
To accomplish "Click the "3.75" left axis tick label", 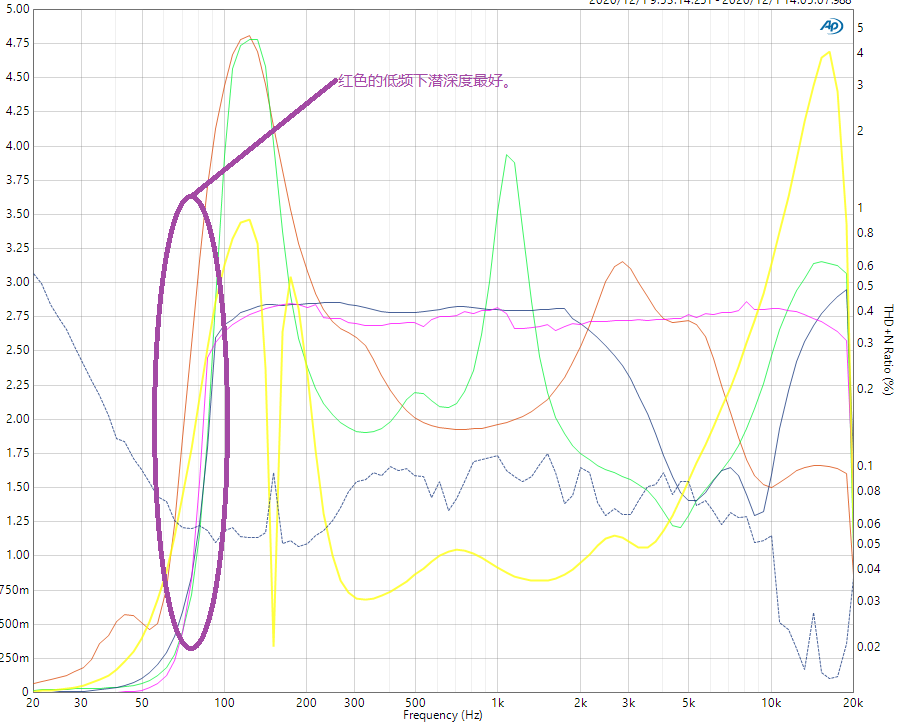I will tap(17, 180).
